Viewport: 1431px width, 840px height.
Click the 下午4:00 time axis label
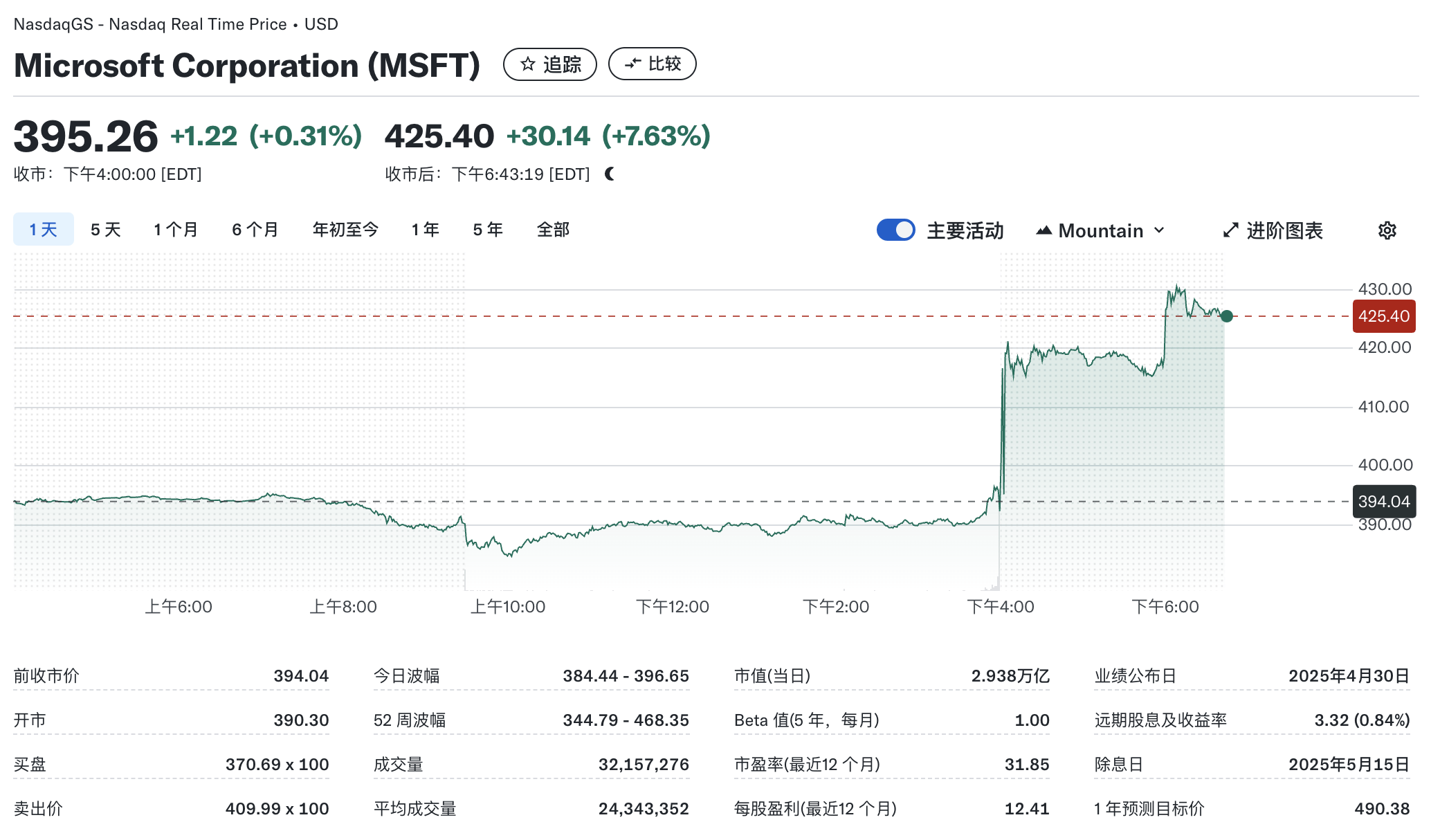click(1001, 607)
